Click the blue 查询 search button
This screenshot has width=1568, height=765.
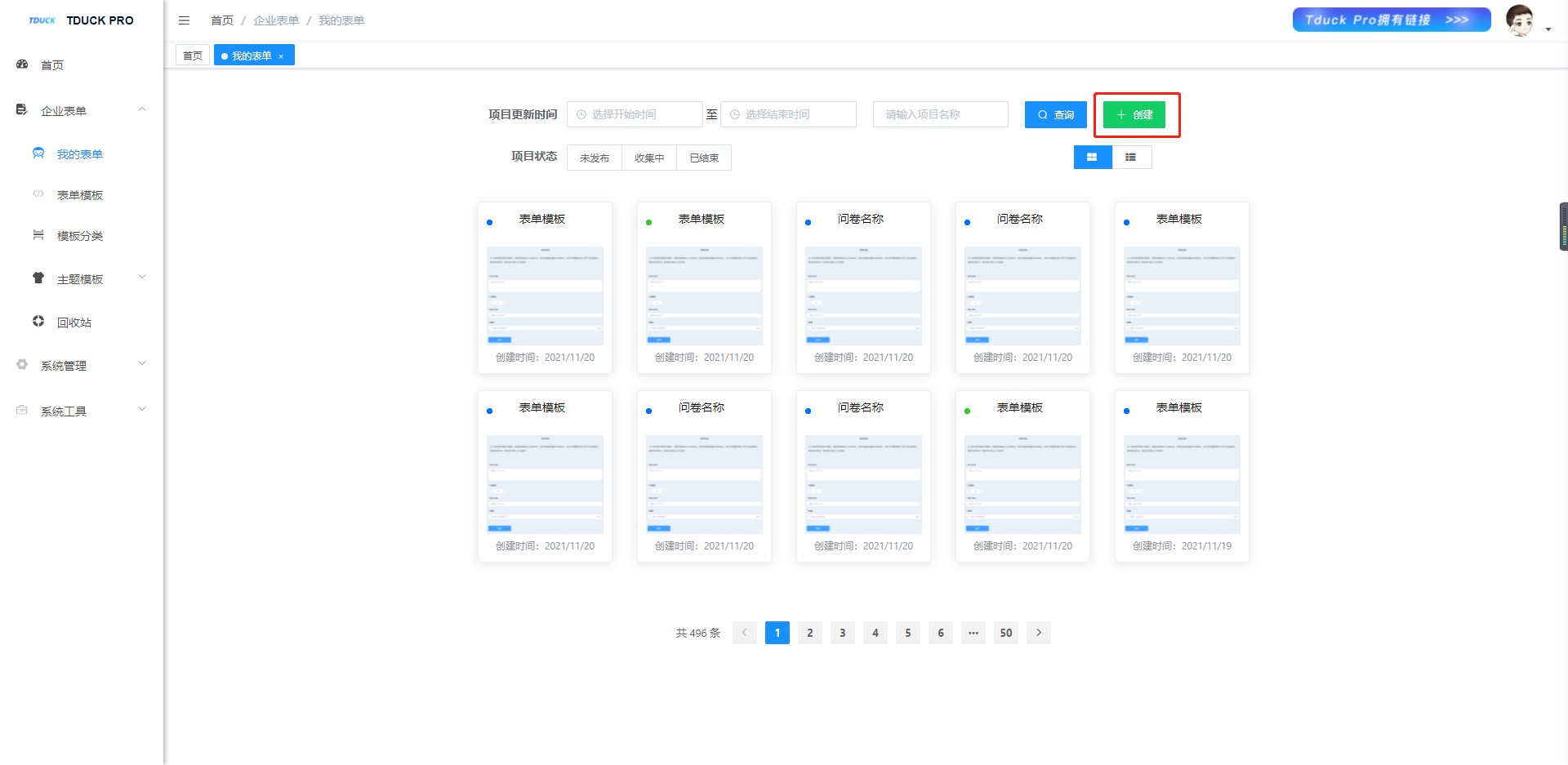(1055, 114)
